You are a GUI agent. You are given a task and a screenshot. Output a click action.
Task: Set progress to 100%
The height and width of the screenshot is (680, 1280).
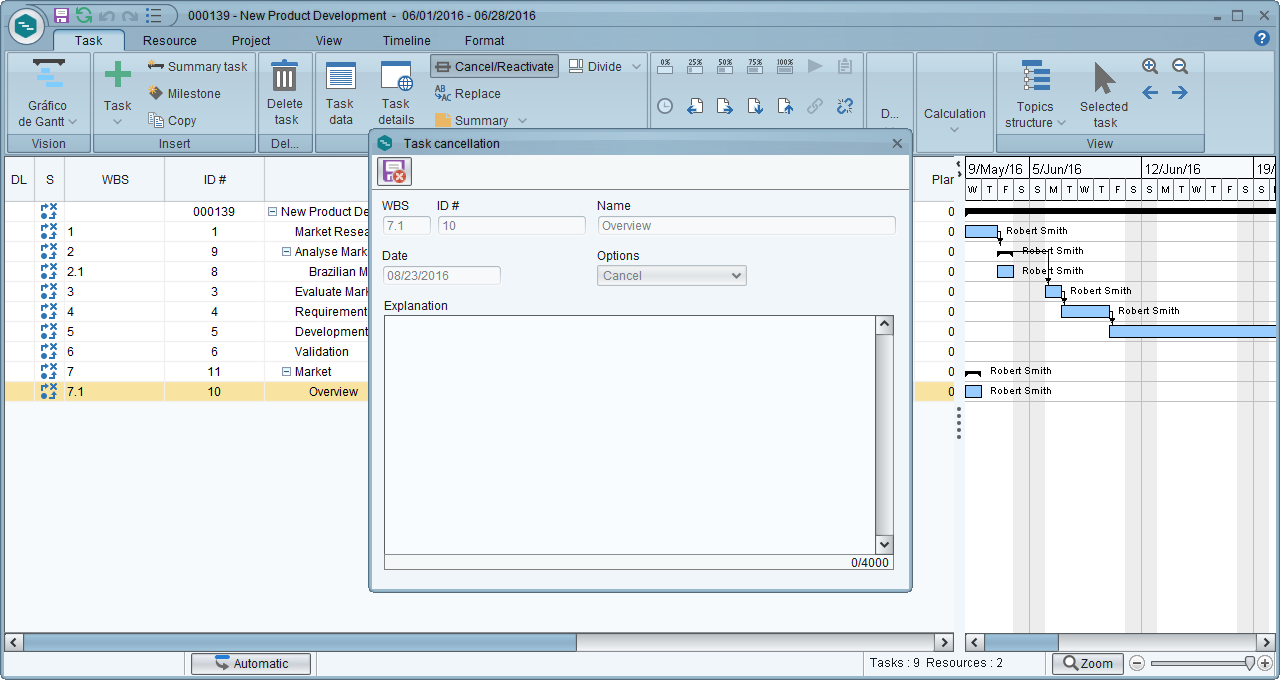click(785, 66)
